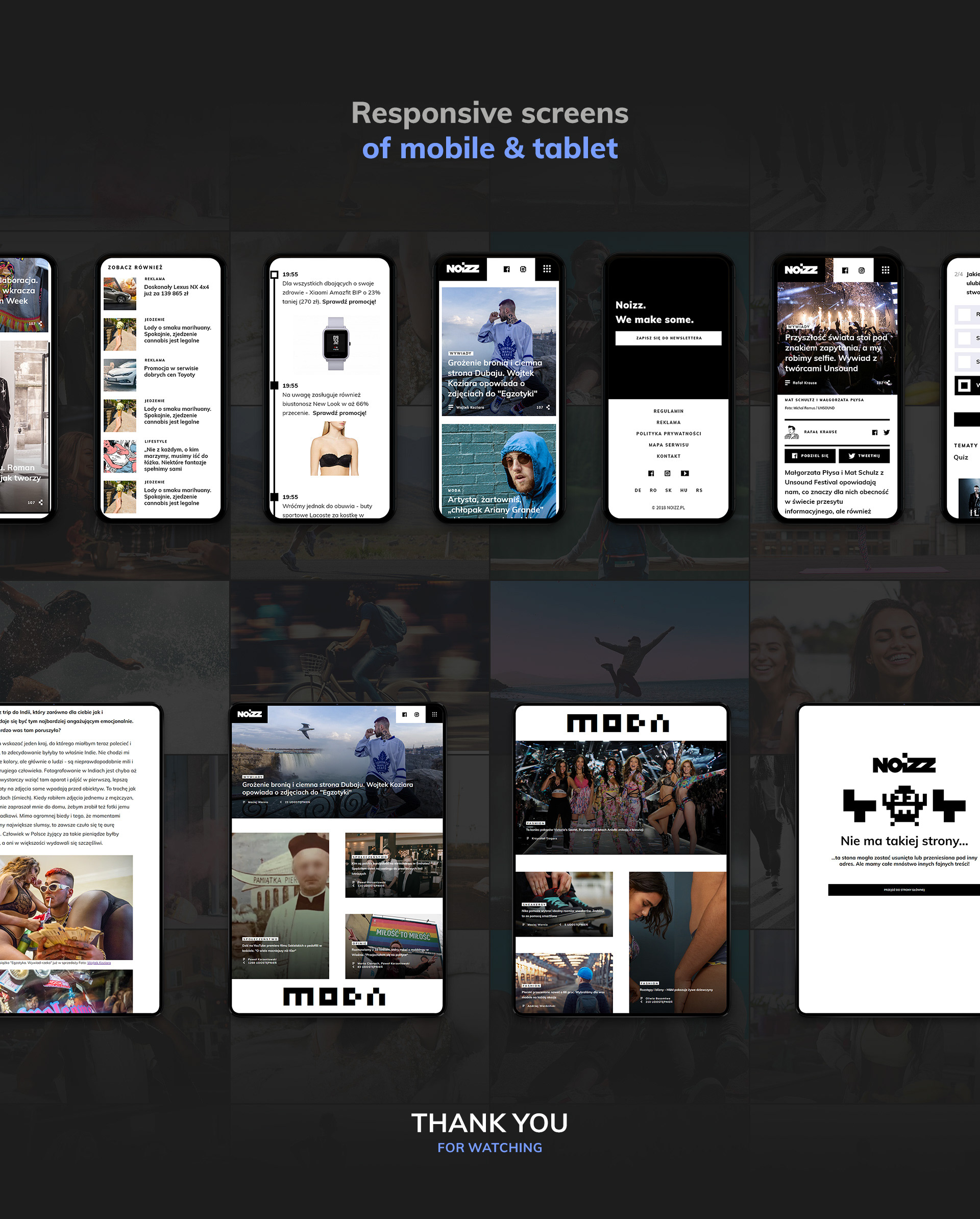
Task: Open the grid menu icon on the tablet header
Action: 434,714
